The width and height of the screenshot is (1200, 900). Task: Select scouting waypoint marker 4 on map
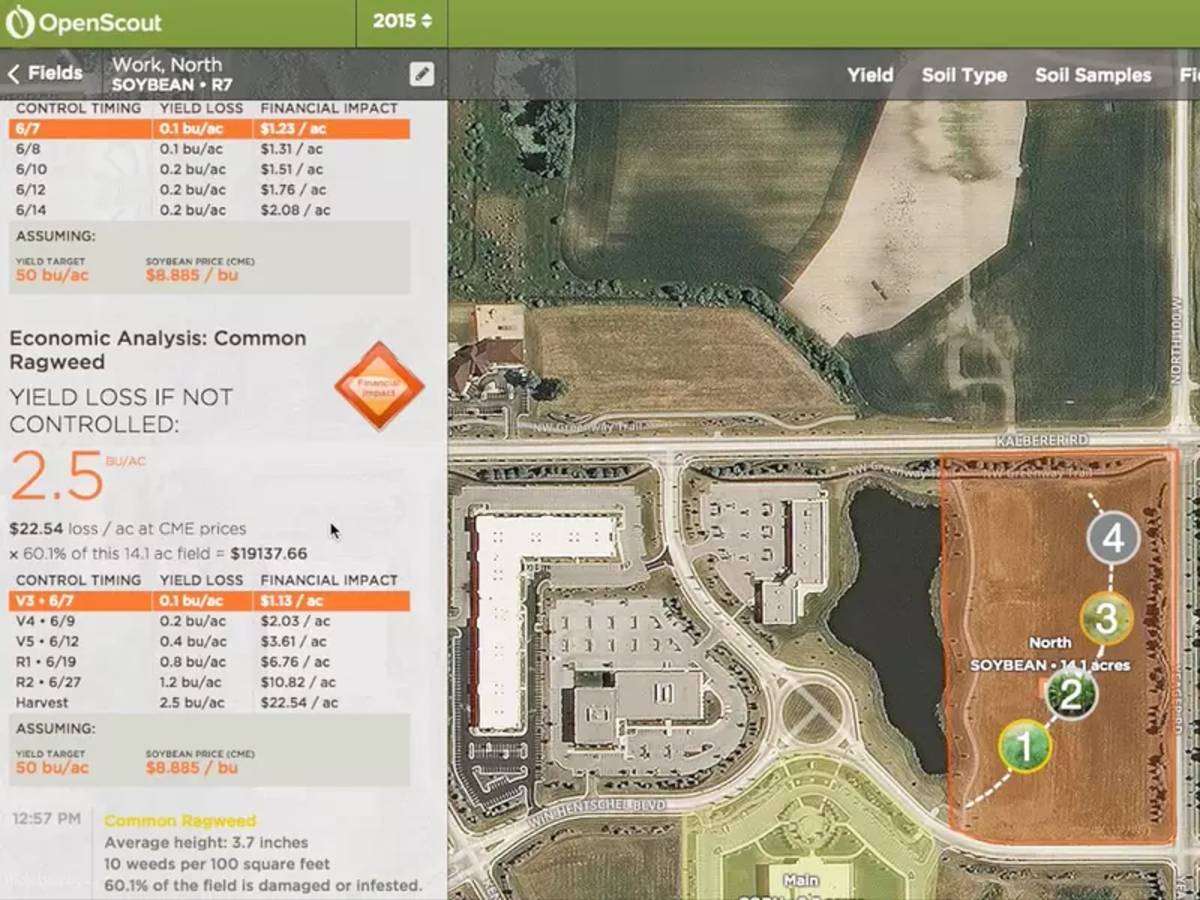pos(1113,539)
